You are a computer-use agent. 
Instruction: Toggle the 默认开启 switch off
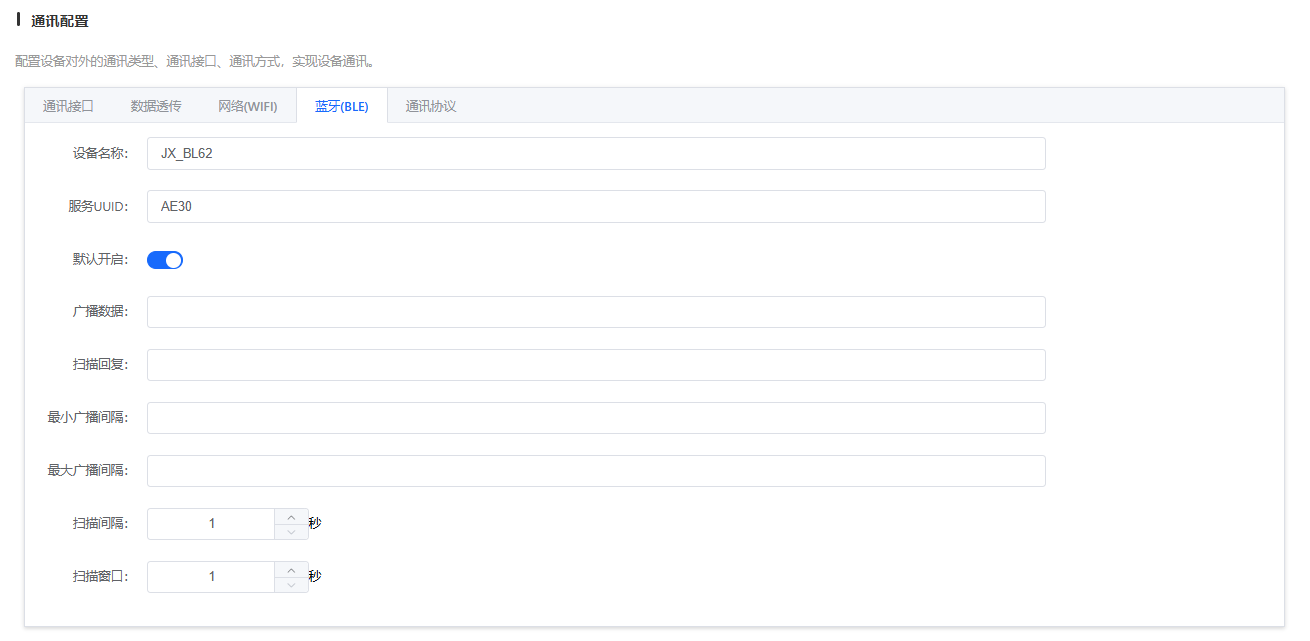165,260
